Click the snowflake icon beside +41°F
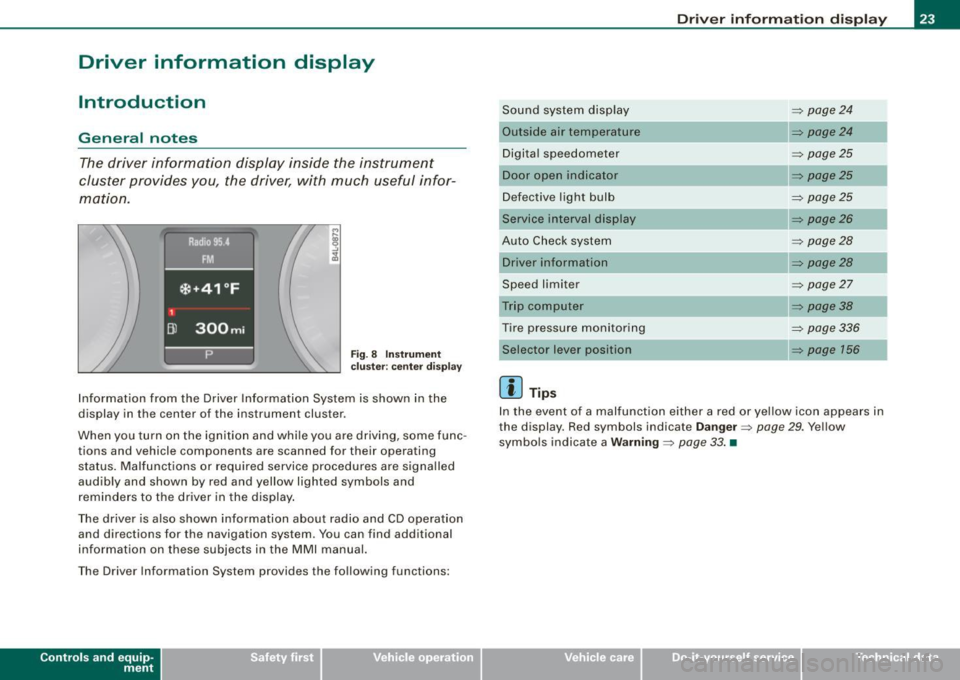 pos(184,289)
